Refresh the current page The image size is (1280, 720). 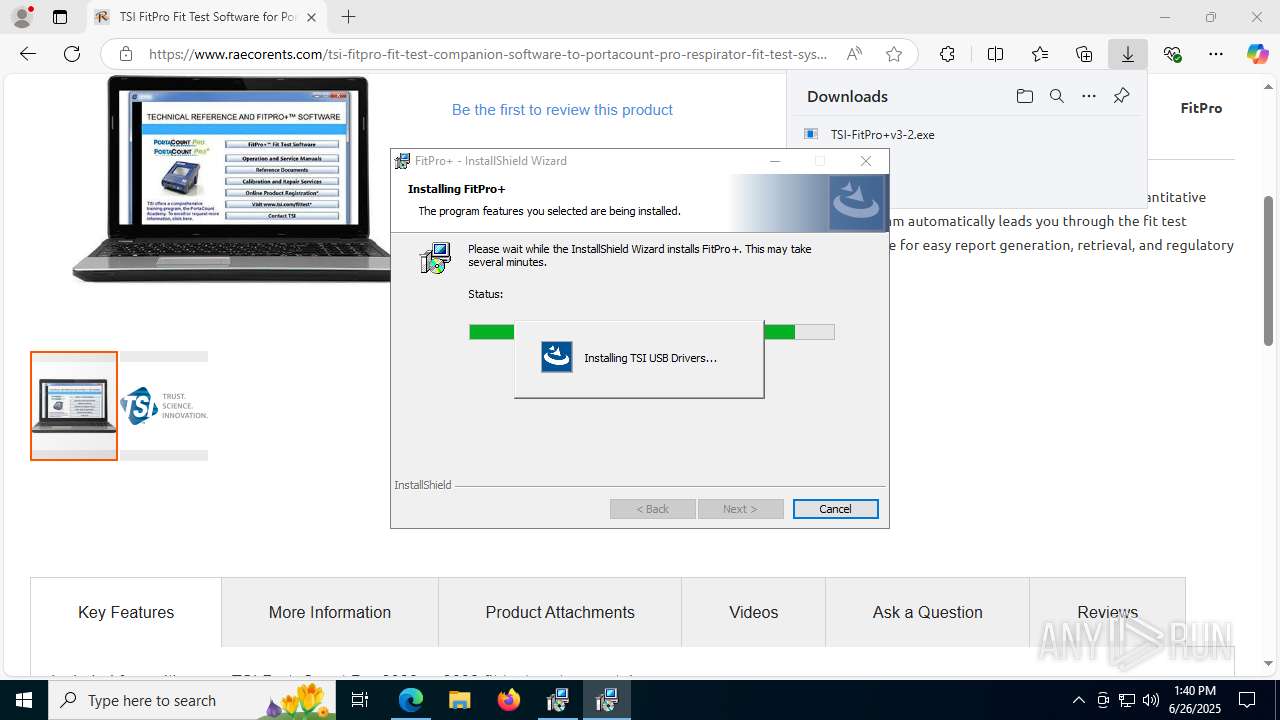tap(71, 54)
